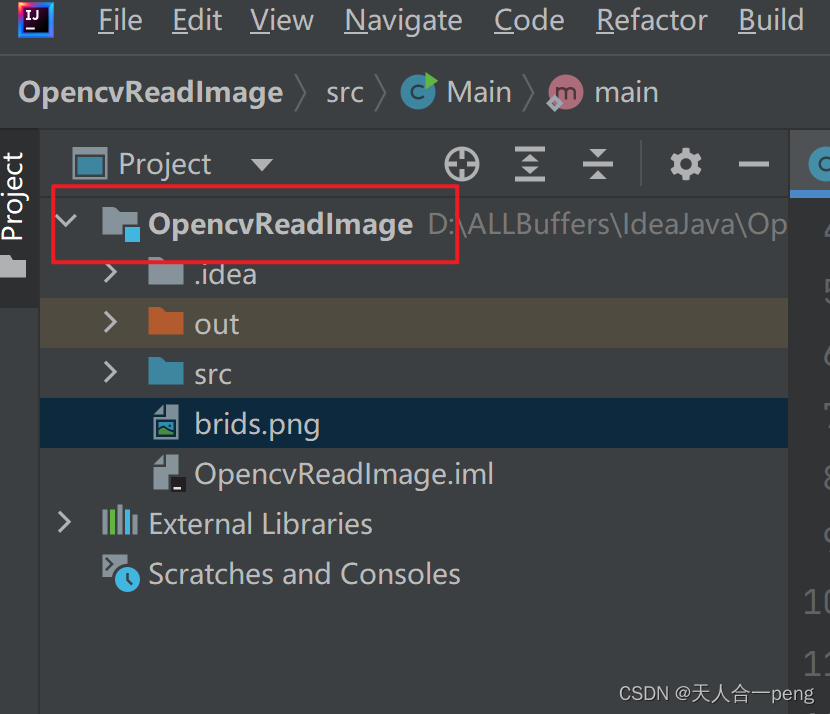Click the Expand All icon in Project toolbar
The width and height of the screenshot is (830, 714).
coord(529,164)
